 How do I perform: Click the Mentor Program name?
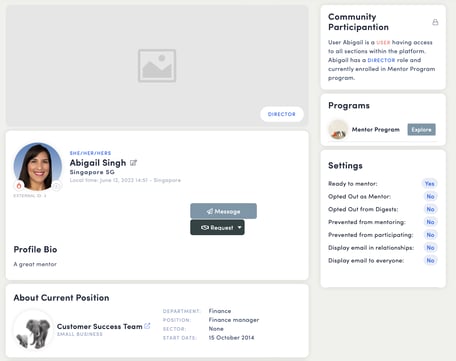(376, 129)
